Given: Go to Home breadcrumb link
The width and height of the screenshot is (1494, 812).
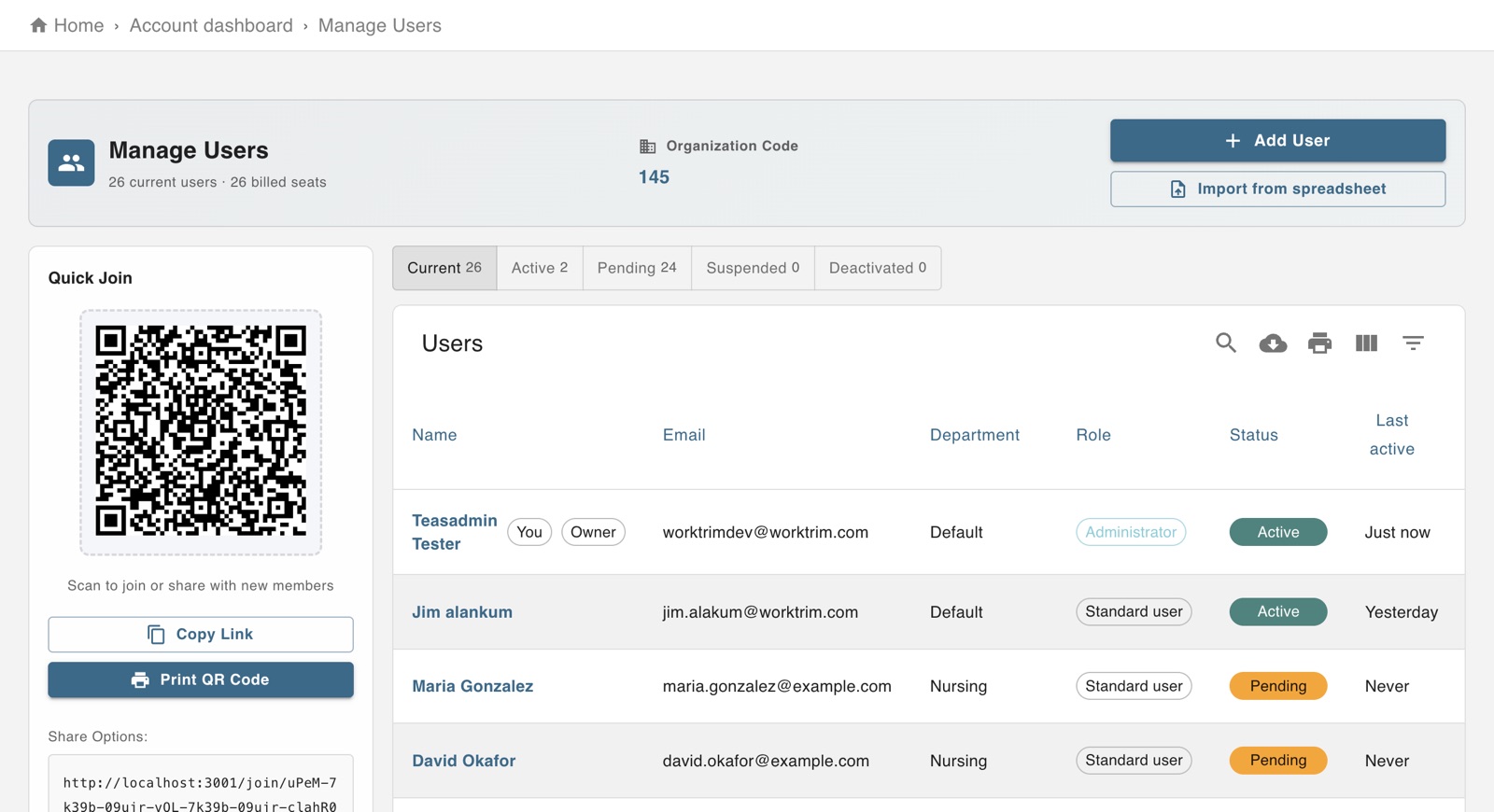Looking at the screenshot, I should (x=78, y=25).
